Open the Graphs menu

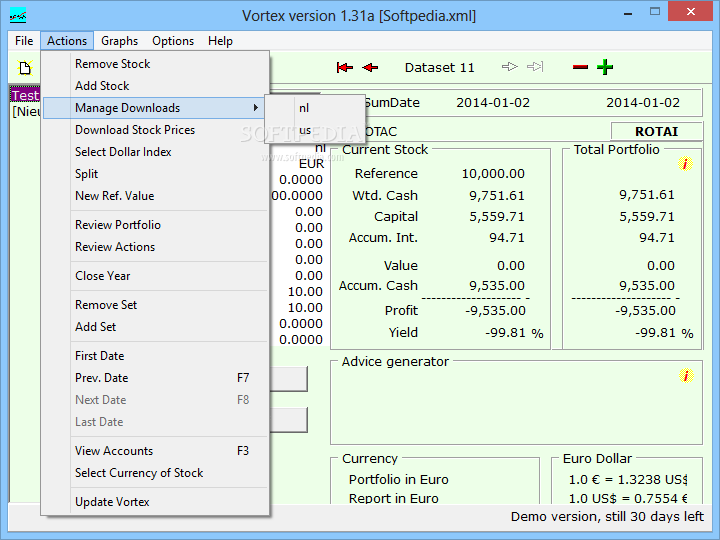click(x=119, y=41)
